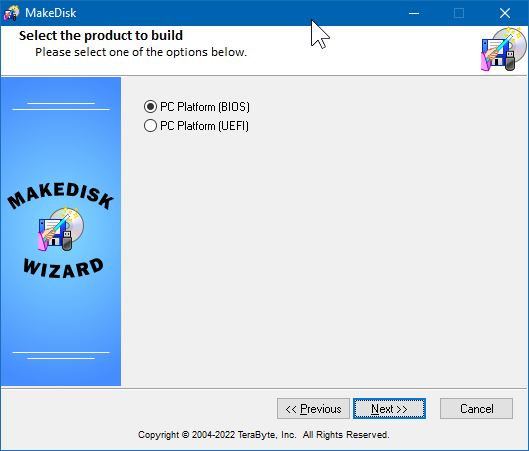This screenshot has height=451, width=529.
Task: Close the MakeDisk window
Action: [x=505, y=13]
